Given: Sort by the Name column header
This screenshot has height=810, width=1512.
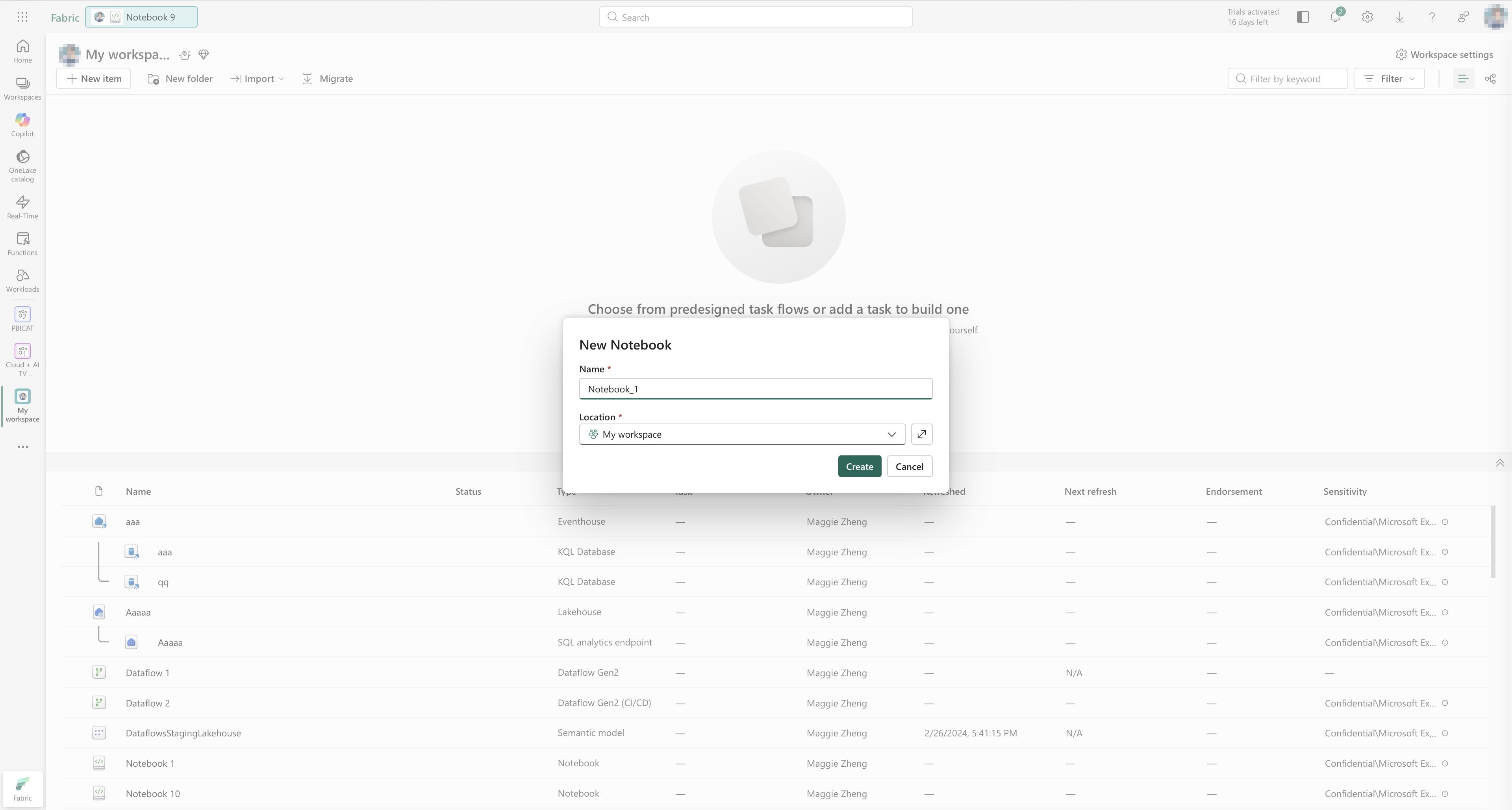Looking at the screenshot, I should point(138,492).
